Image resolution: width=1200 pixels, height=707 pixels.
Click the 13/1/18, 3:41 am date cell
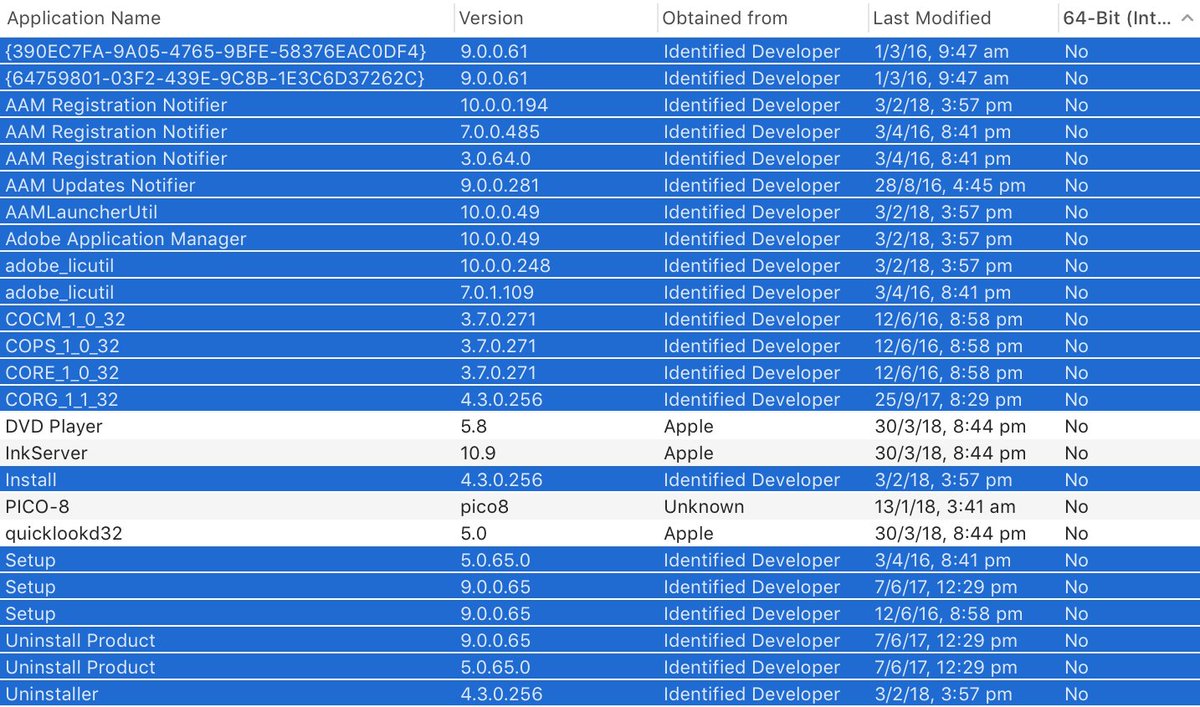pyautogui.click(x=945, y=507)
